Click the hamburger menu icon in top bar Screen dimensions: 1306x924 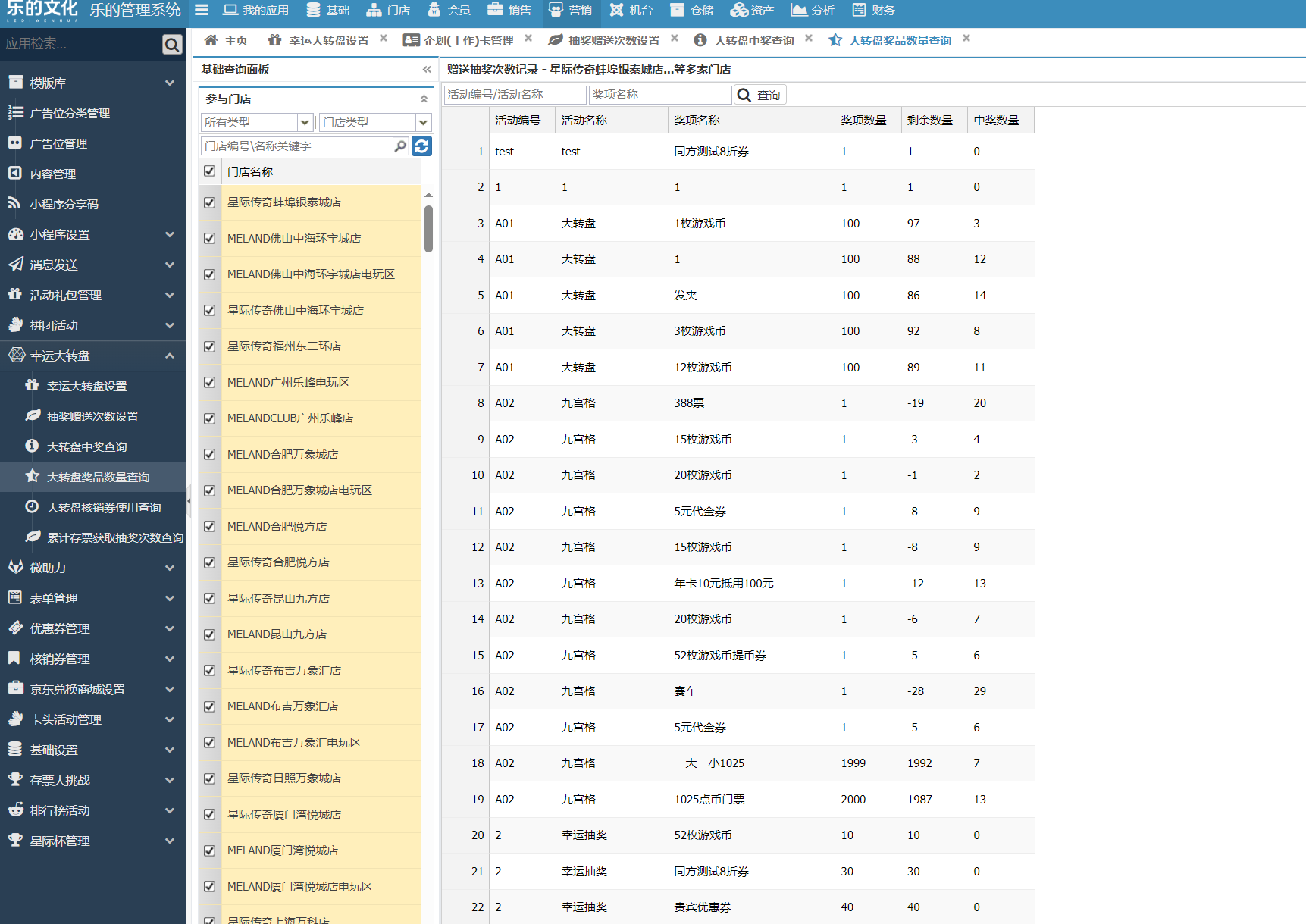coord(201,10)
